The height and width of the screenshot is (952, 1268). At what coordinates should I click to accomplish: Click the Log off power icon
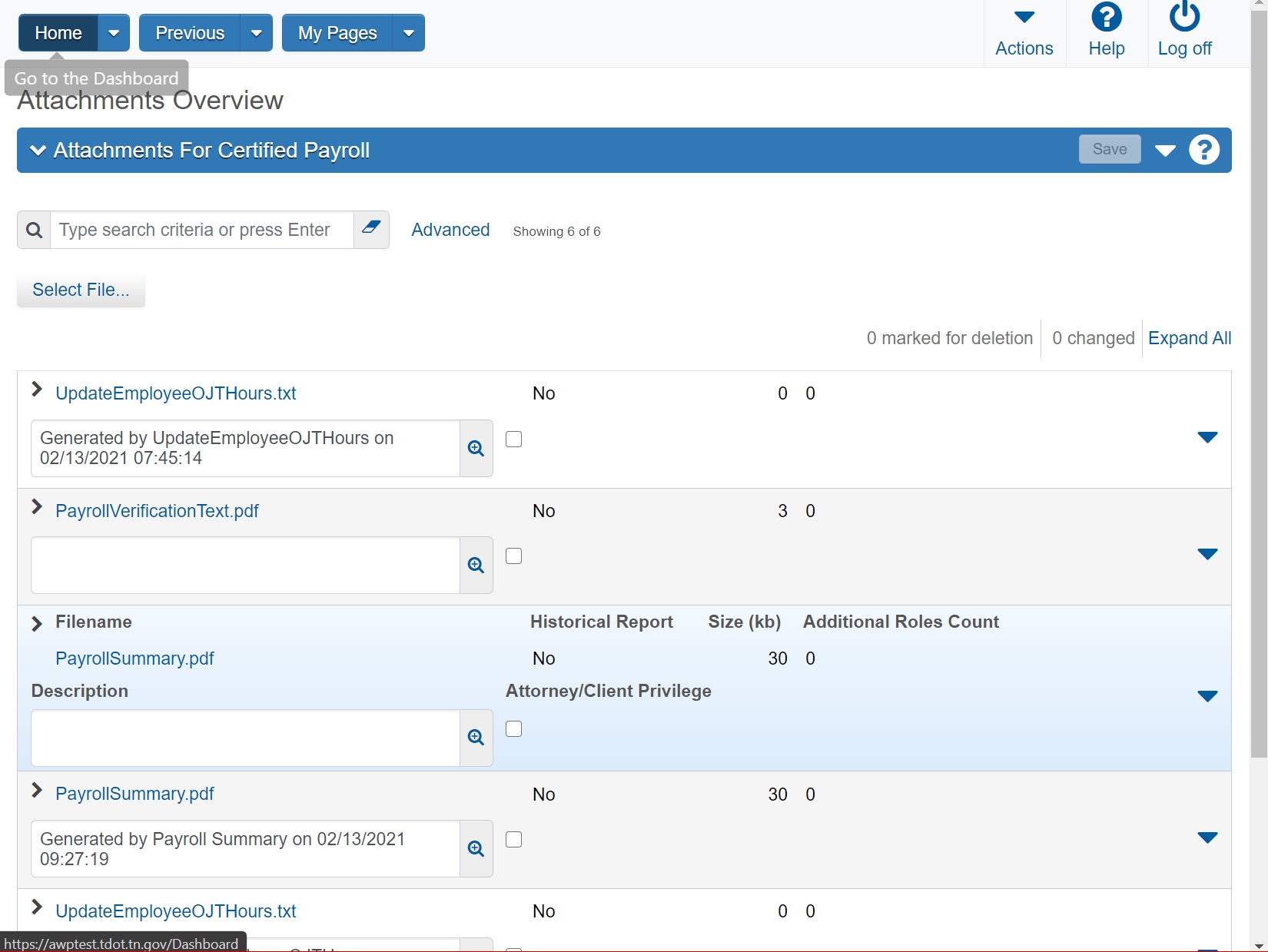click(1184, 16)
